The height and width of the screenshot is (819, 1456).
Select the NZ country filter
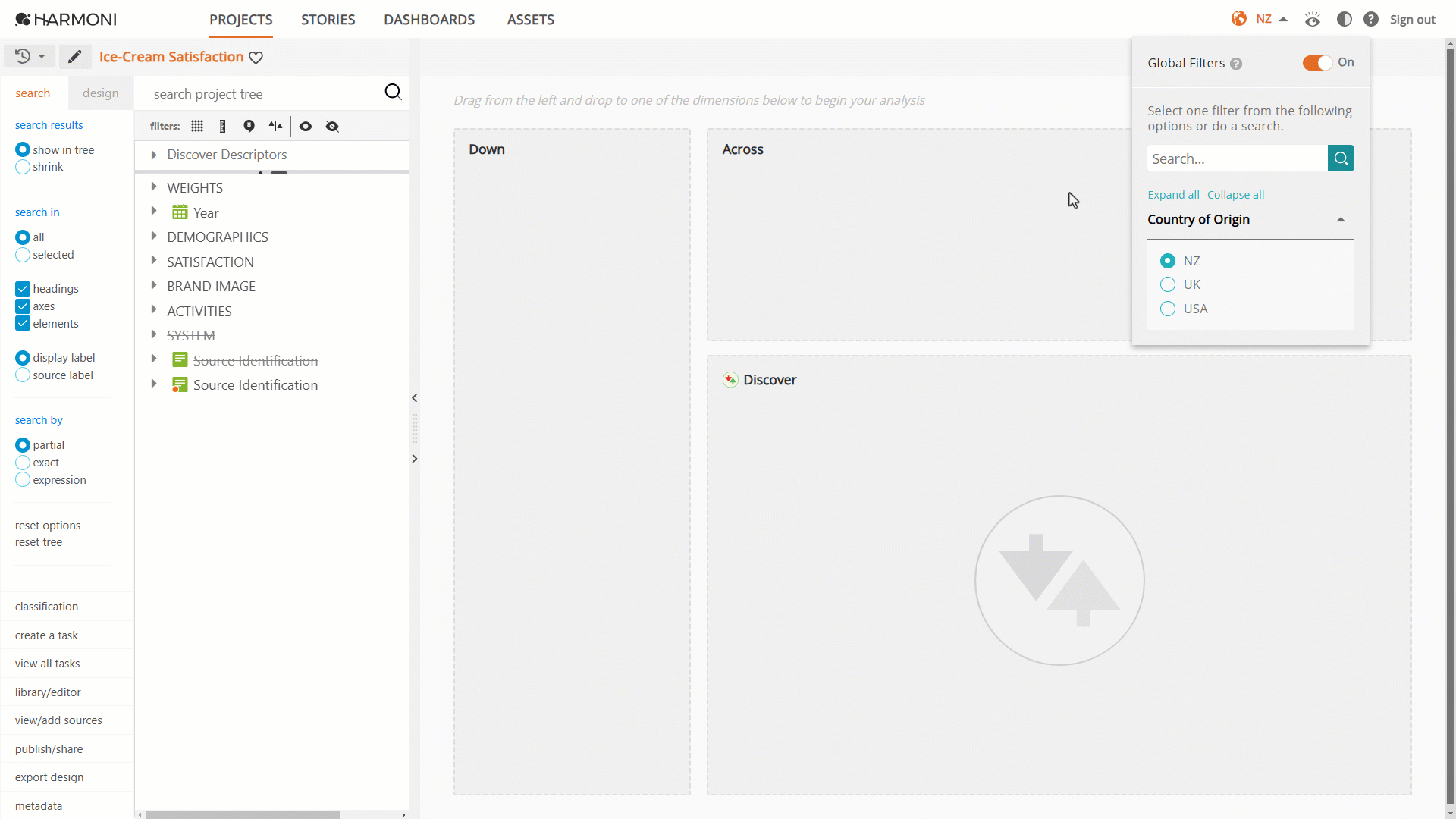pyautogui.click(x=1168, y=261)
